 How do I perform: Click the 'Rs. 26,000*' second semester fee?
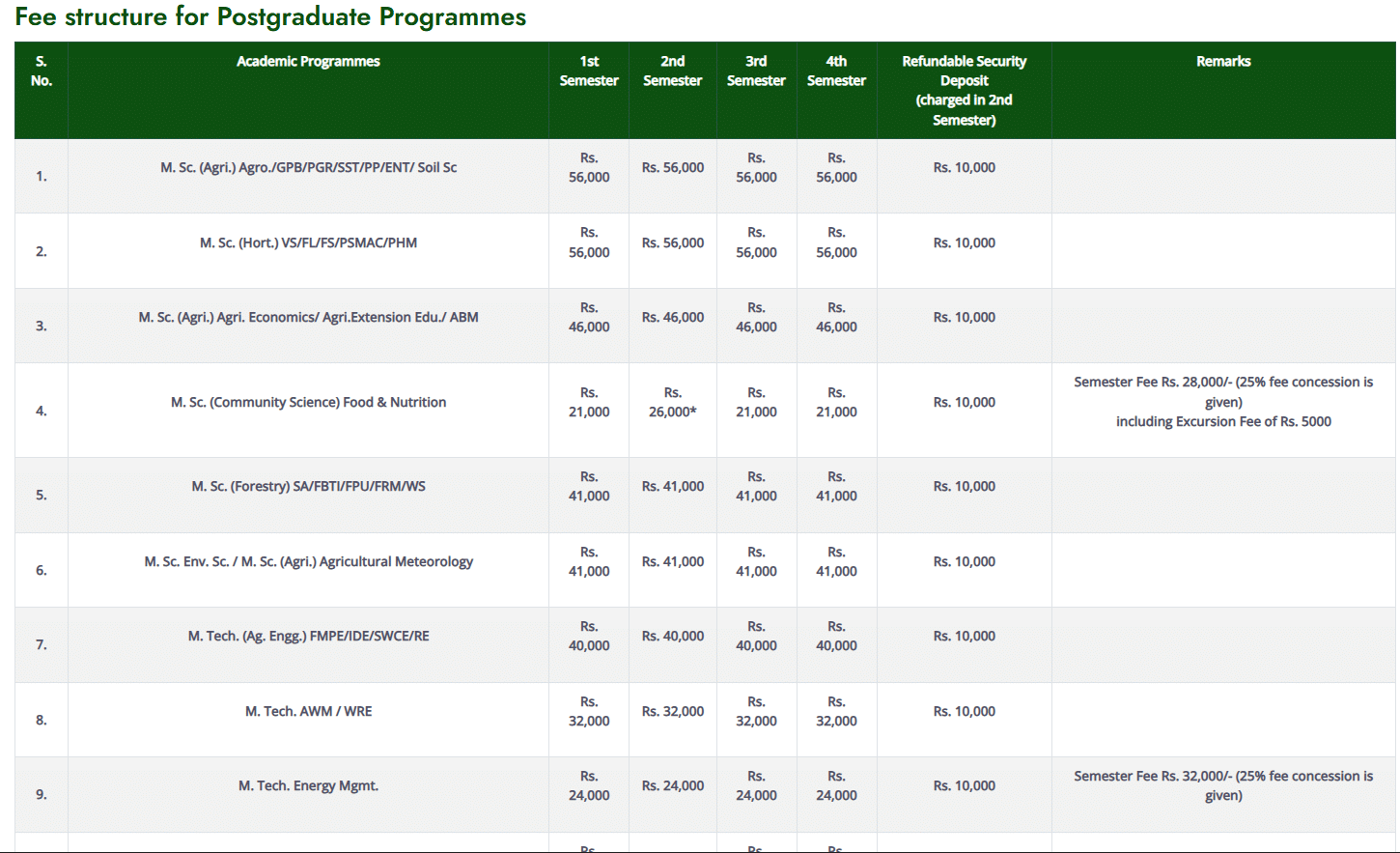672,403
